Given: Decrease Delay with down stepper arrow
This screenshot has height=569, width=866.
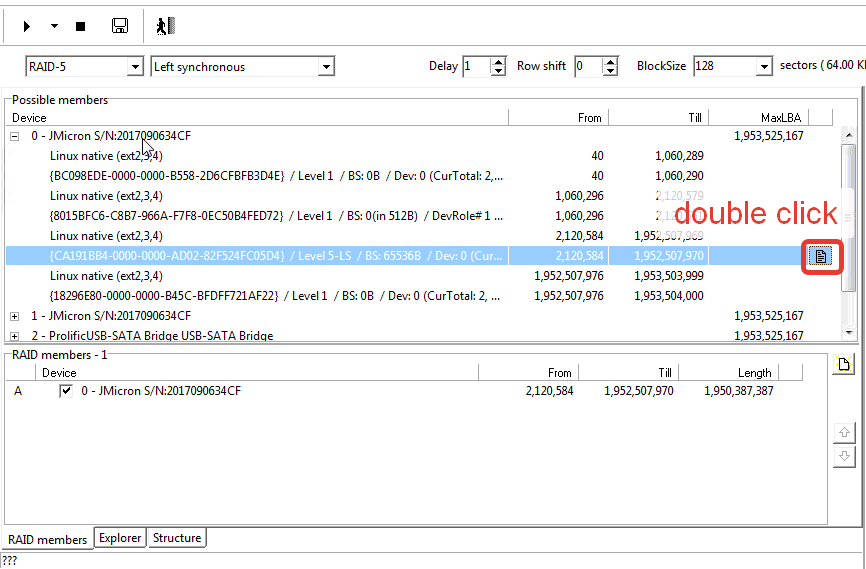Looking at the screenshot, I should point(498,71).
